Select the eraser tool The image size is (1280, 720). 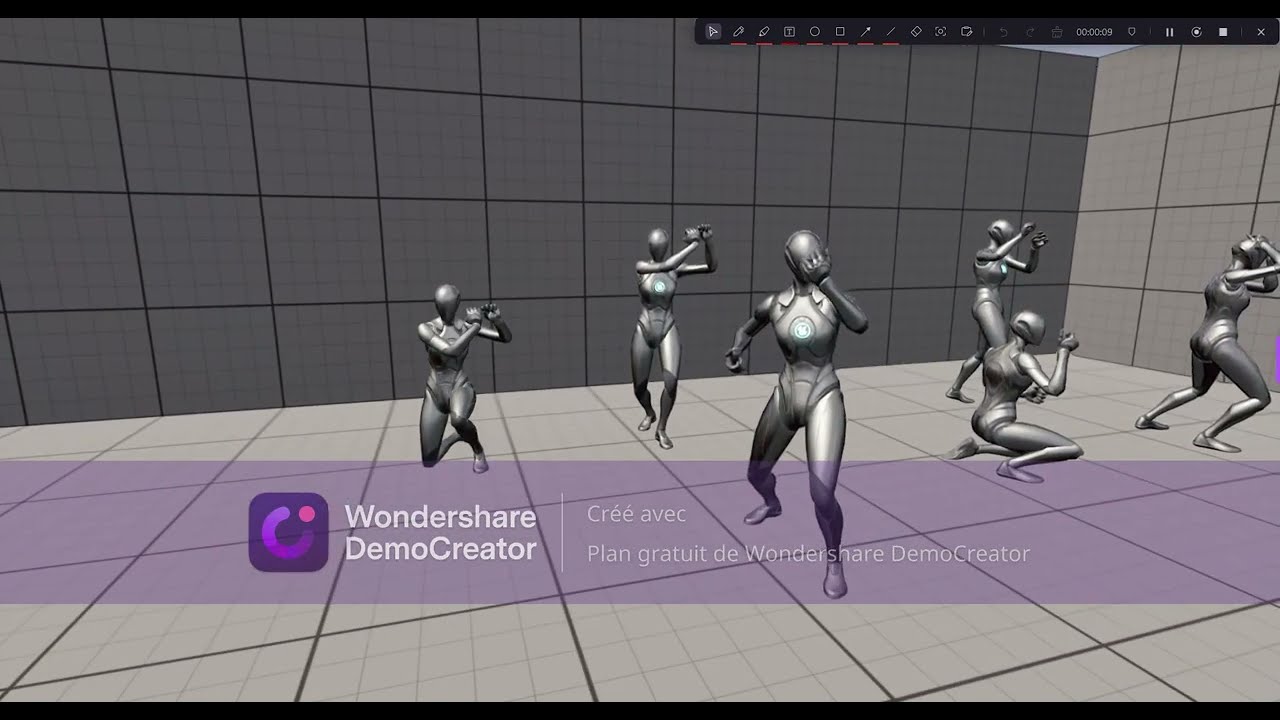click(916, 32)
